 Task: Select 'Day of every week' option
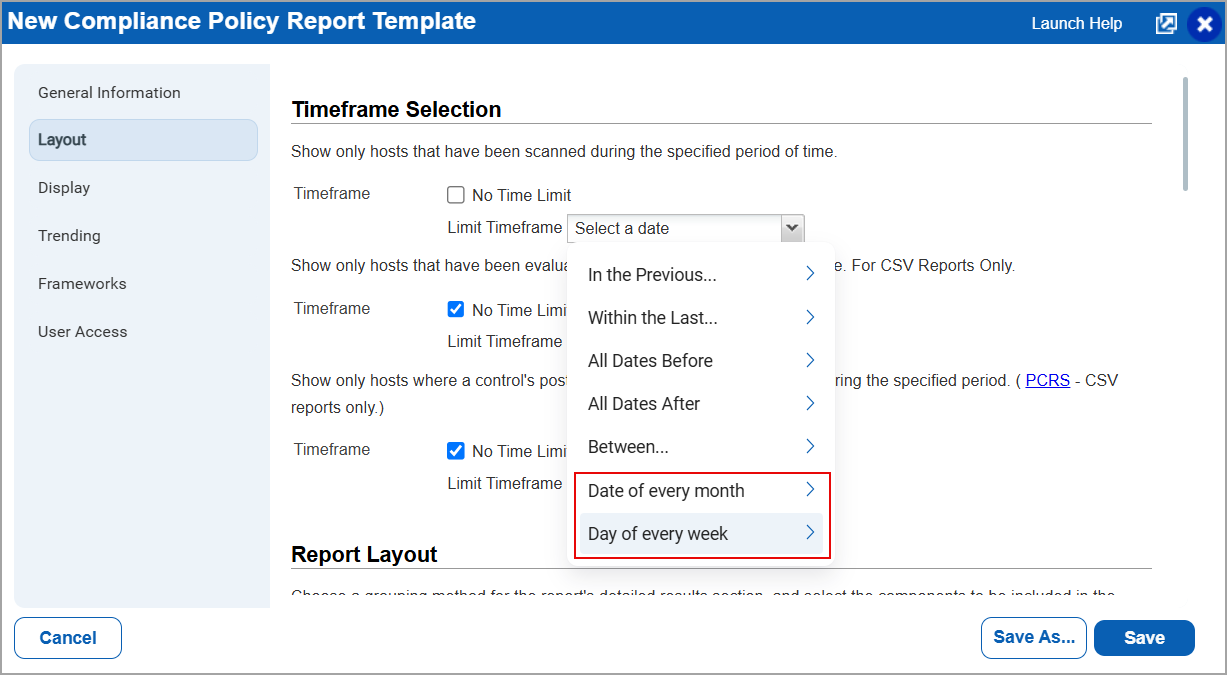coord(701,534)
